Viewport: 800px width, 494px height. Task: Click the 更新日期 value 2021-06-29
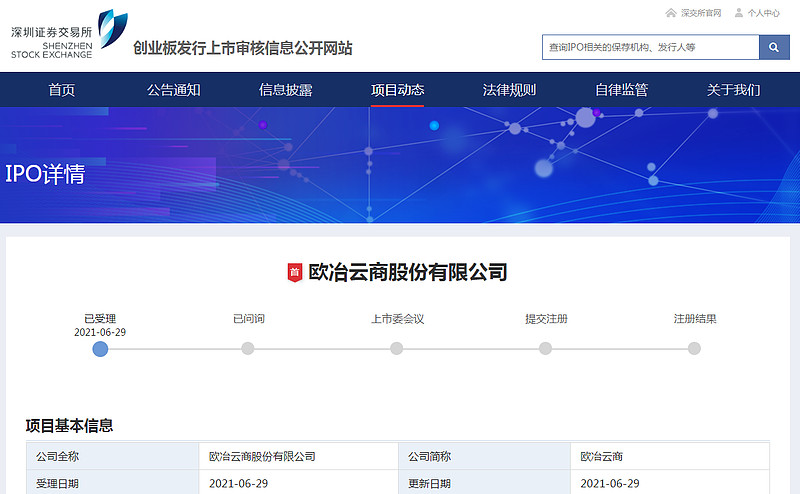tap(610, 483)
